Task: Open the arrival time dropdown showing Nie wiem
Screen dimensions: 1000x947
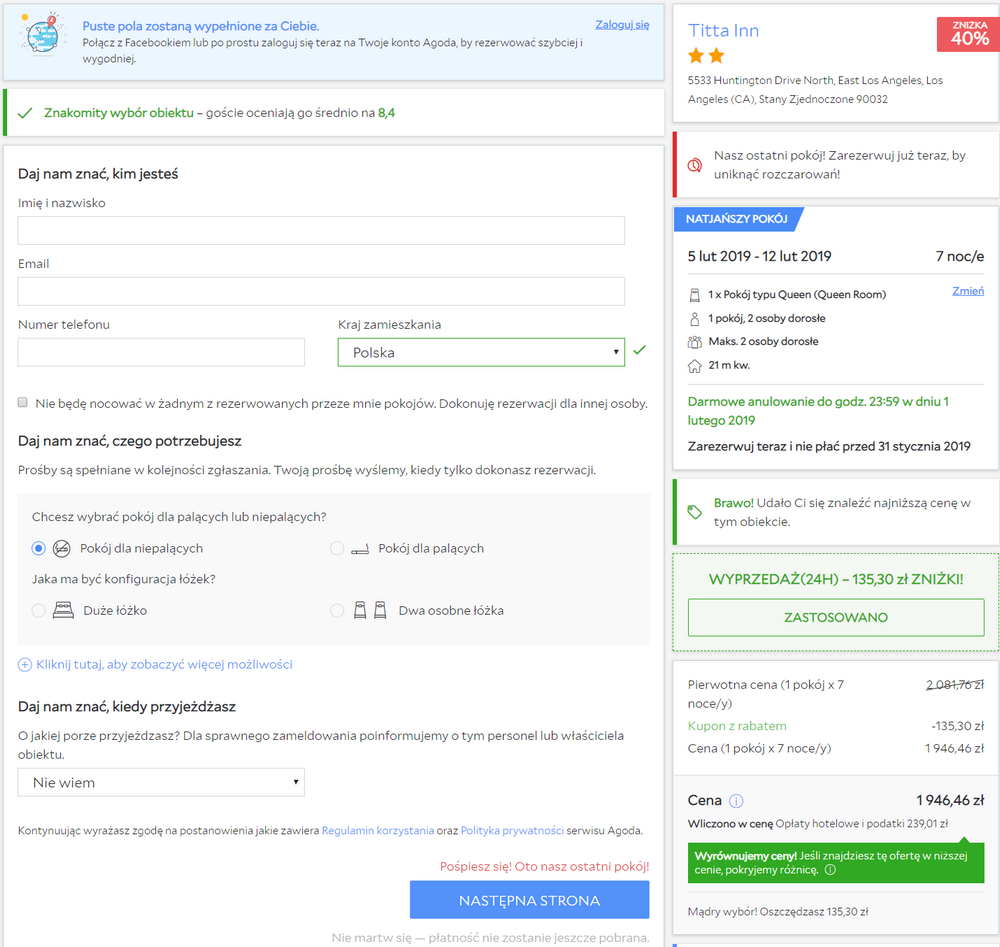Action: pos(161,782)
